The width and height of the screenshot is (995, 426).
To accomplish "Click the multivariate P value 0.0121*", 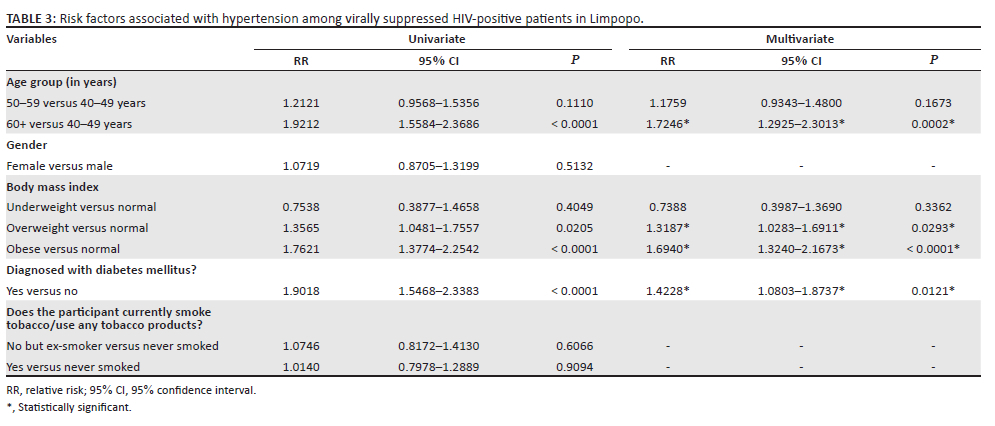I will coord(934,291).
